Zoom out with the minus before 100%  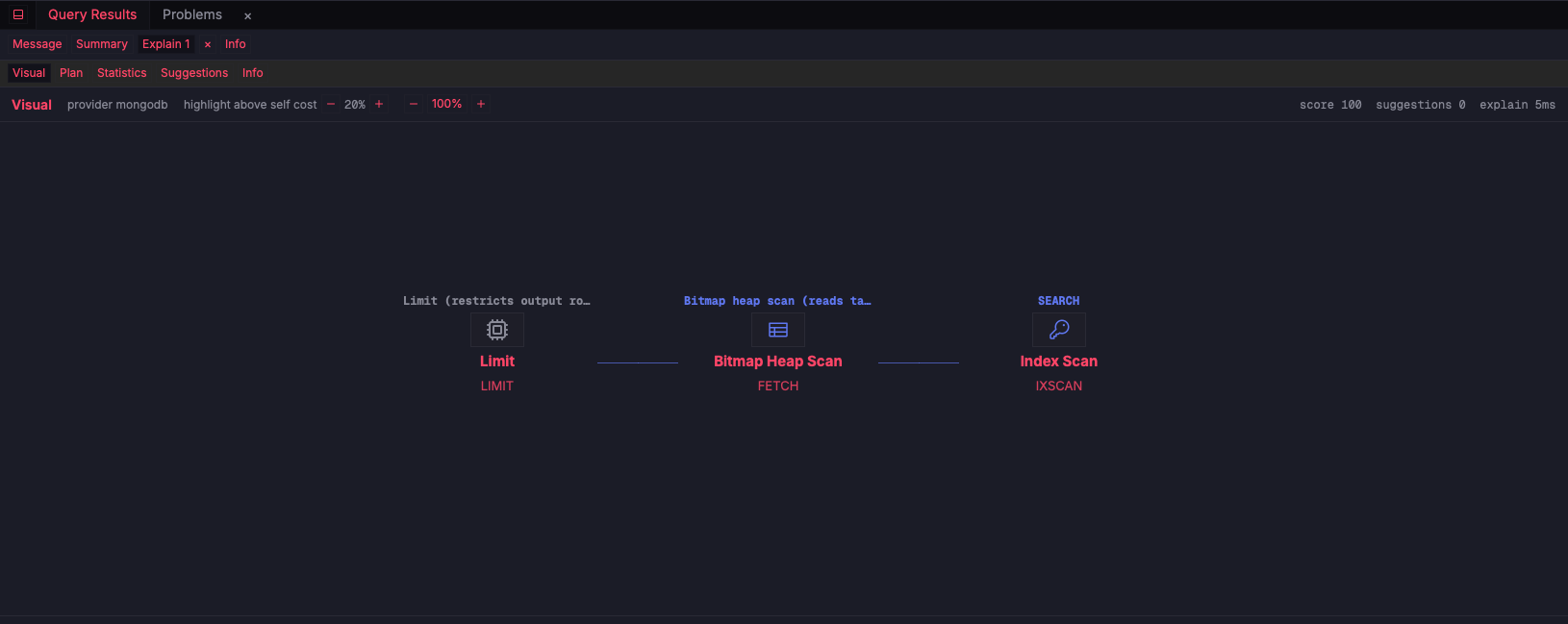point(414,104)
